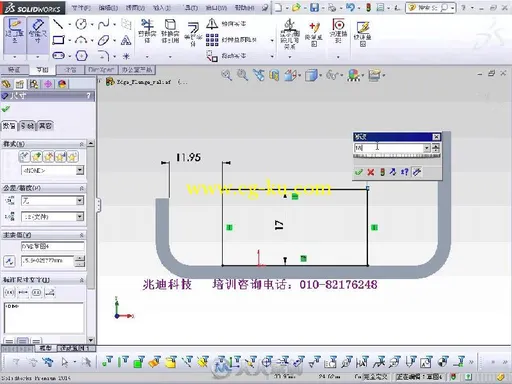The height and width of the screenshot is (384, 512).
Task: Click the Undo toolbar icon
Action: click(350, 7)
